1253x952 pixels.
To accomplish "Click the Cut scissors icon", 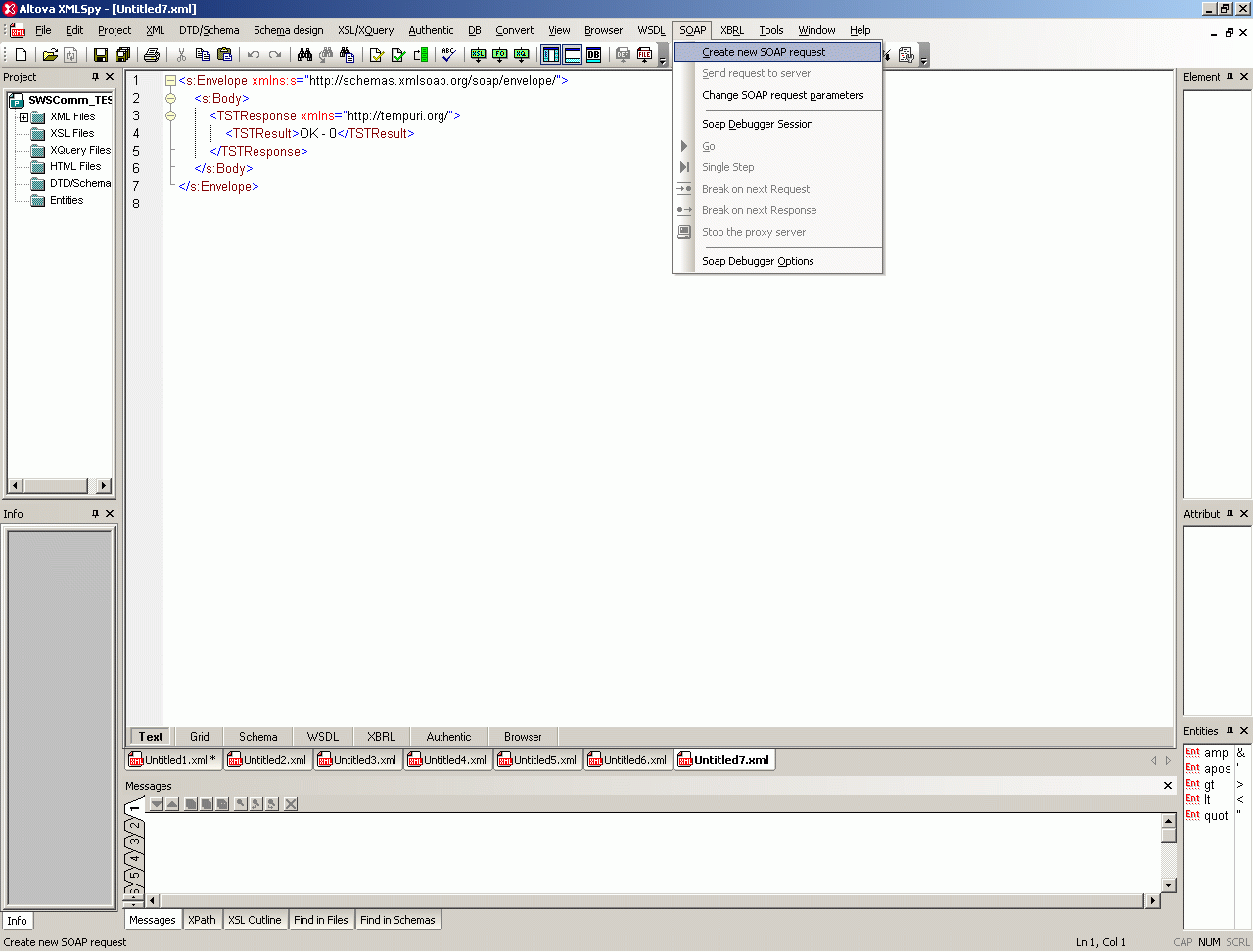I will tap(181, 55).
